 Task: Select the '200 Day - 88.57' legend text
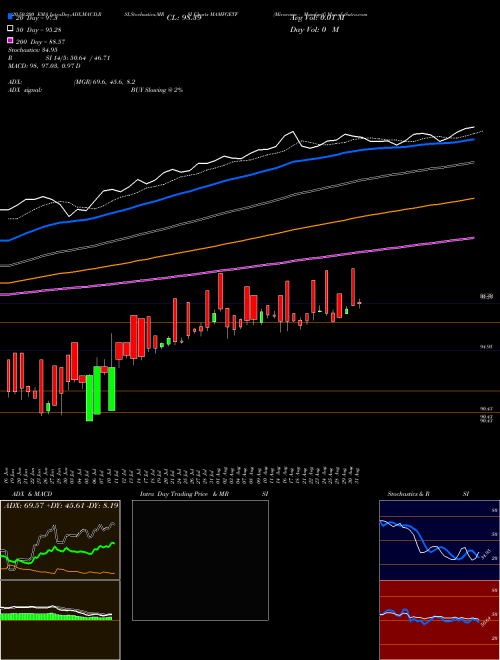[x=40, y=41]
